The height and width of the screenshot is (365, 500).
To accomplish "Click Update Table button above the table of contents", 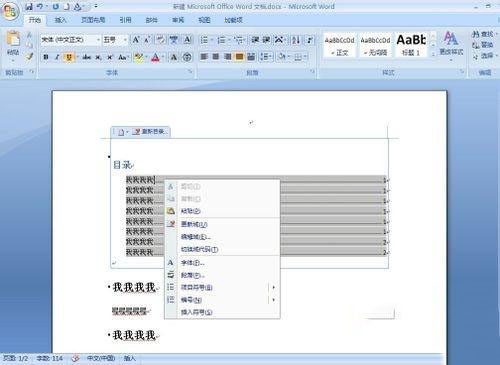I will tap(150, 132).
